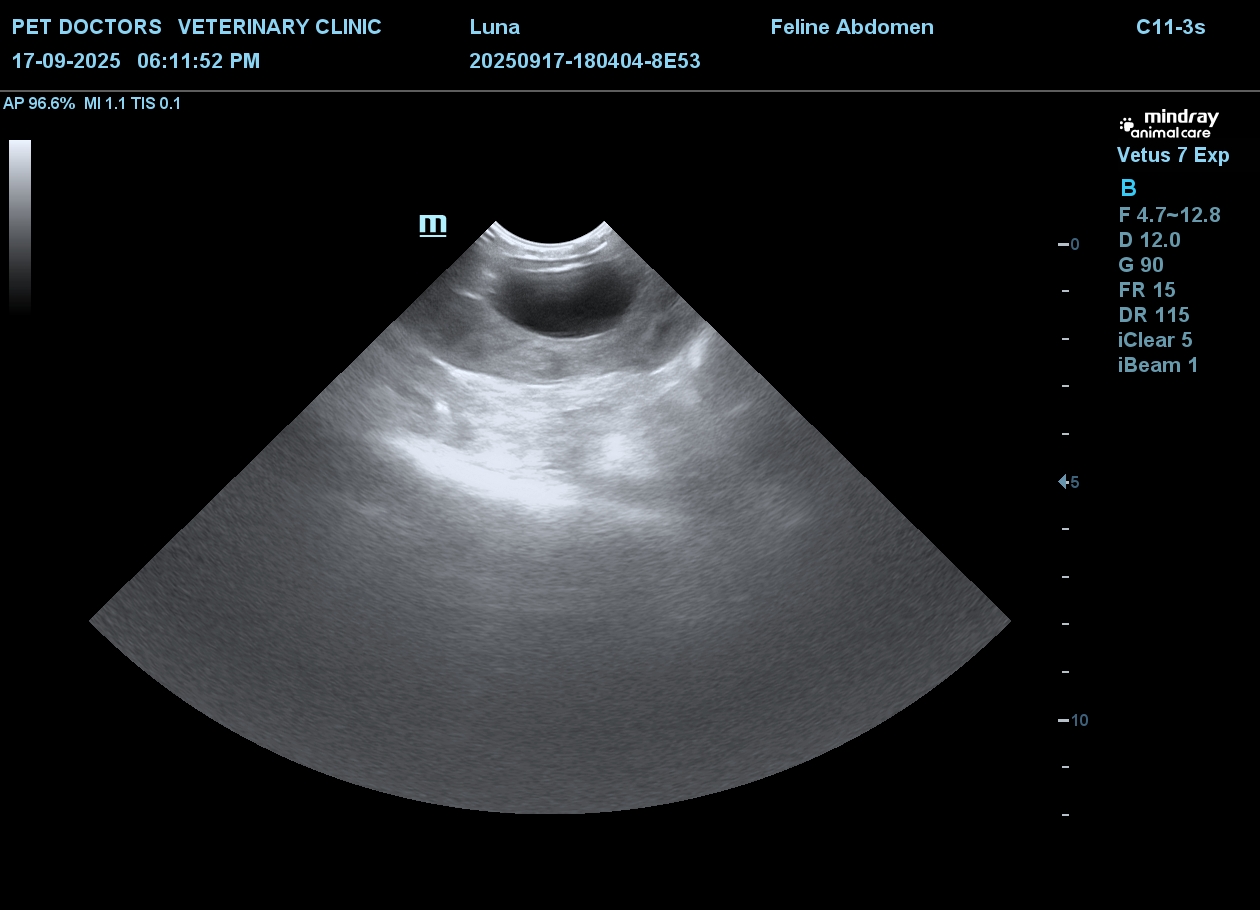Click the C11-3s probe label
The image size is (1260, 910).
coord(1170,27)
